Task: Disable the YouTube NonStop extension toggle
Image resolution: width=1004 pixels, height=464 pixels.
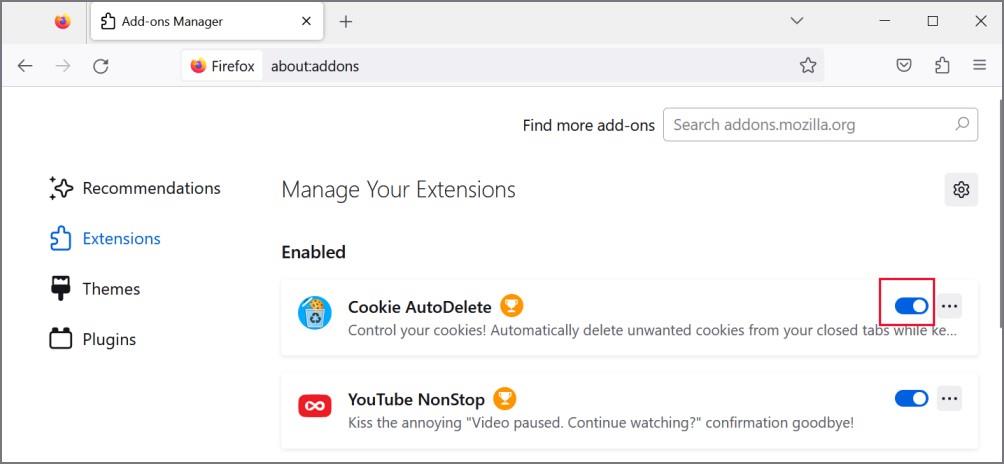Action: click(911, 399)
